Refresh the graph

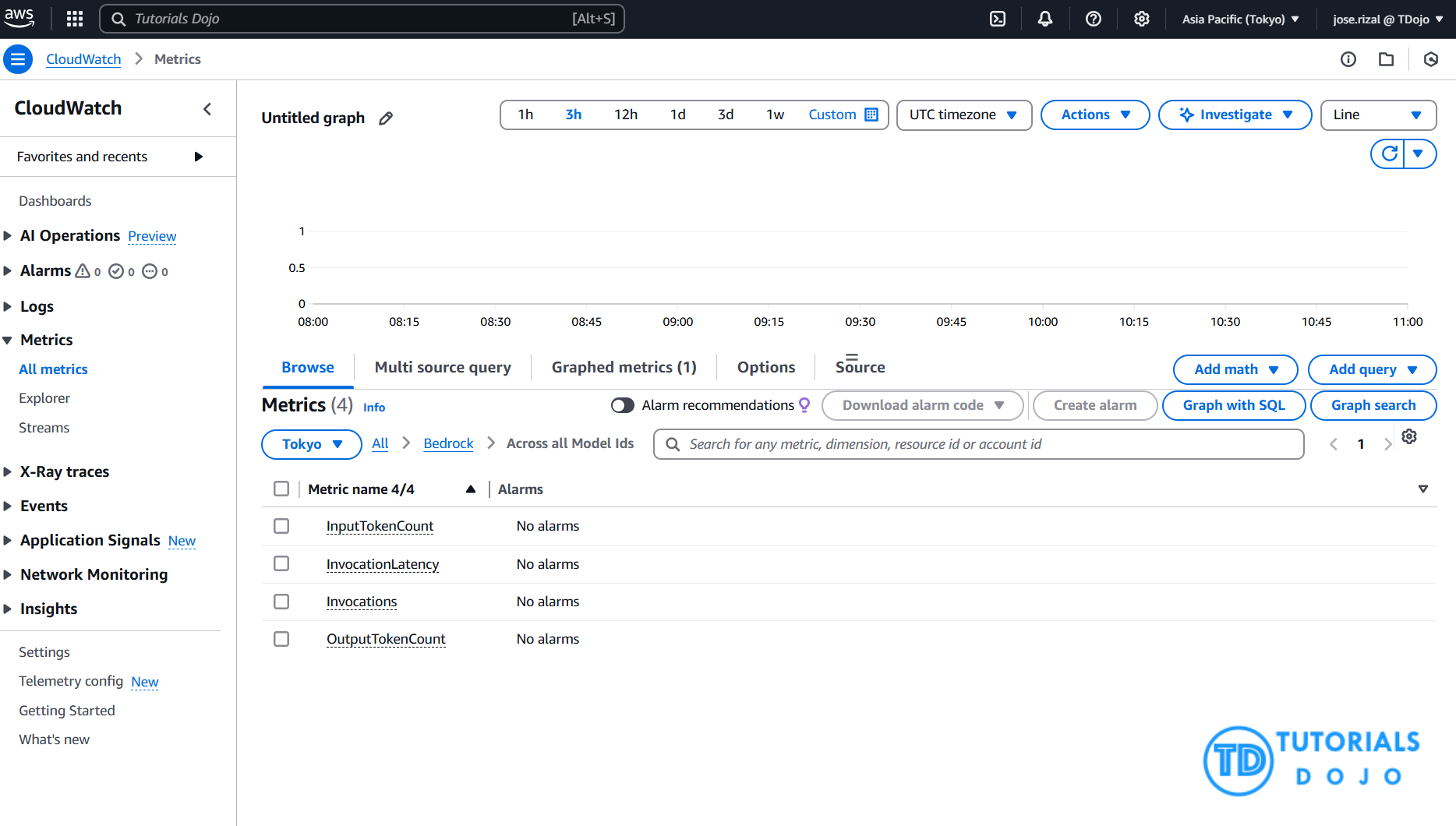[1388, 154]
